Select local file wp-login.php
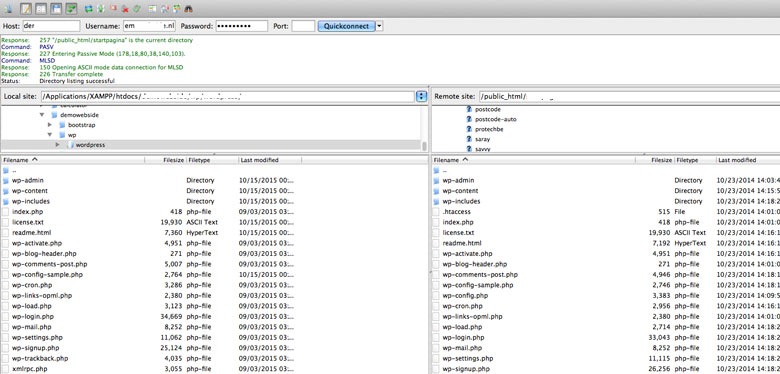 coord(33,316)
